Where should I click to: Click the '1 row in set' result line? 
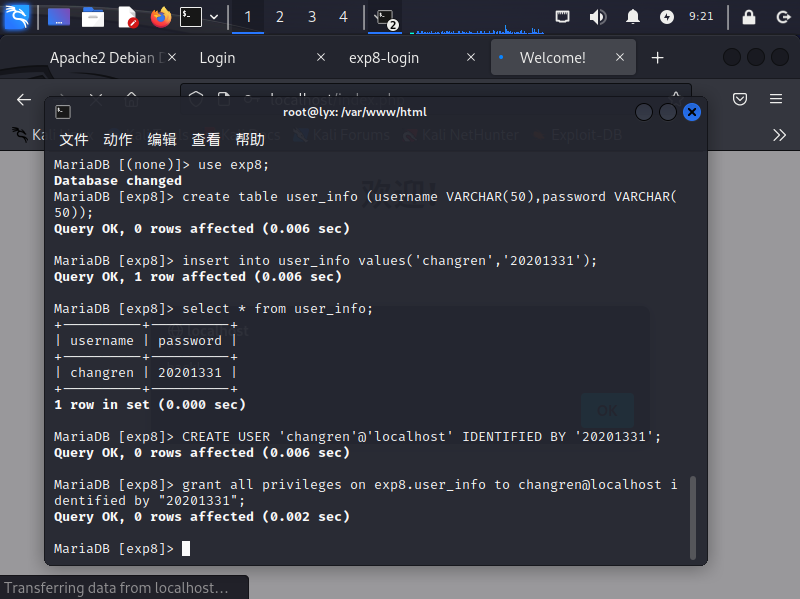(150, 405)
